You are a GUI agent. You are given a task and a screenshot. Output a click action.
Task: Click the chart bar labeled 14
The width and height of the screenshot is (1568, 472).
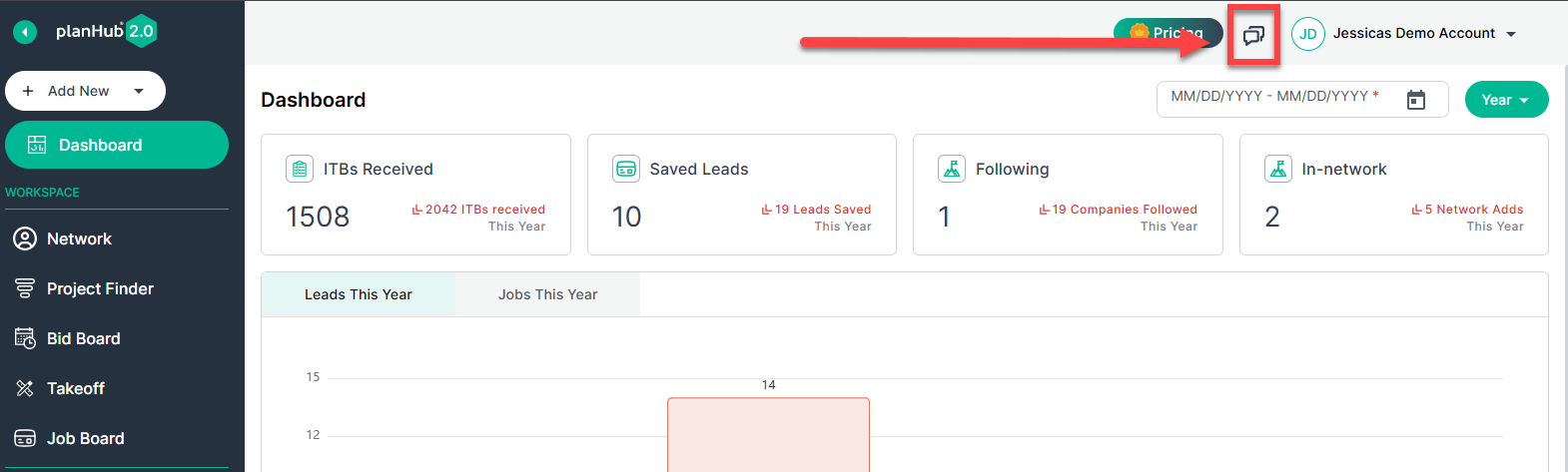[x=768, y=435]
